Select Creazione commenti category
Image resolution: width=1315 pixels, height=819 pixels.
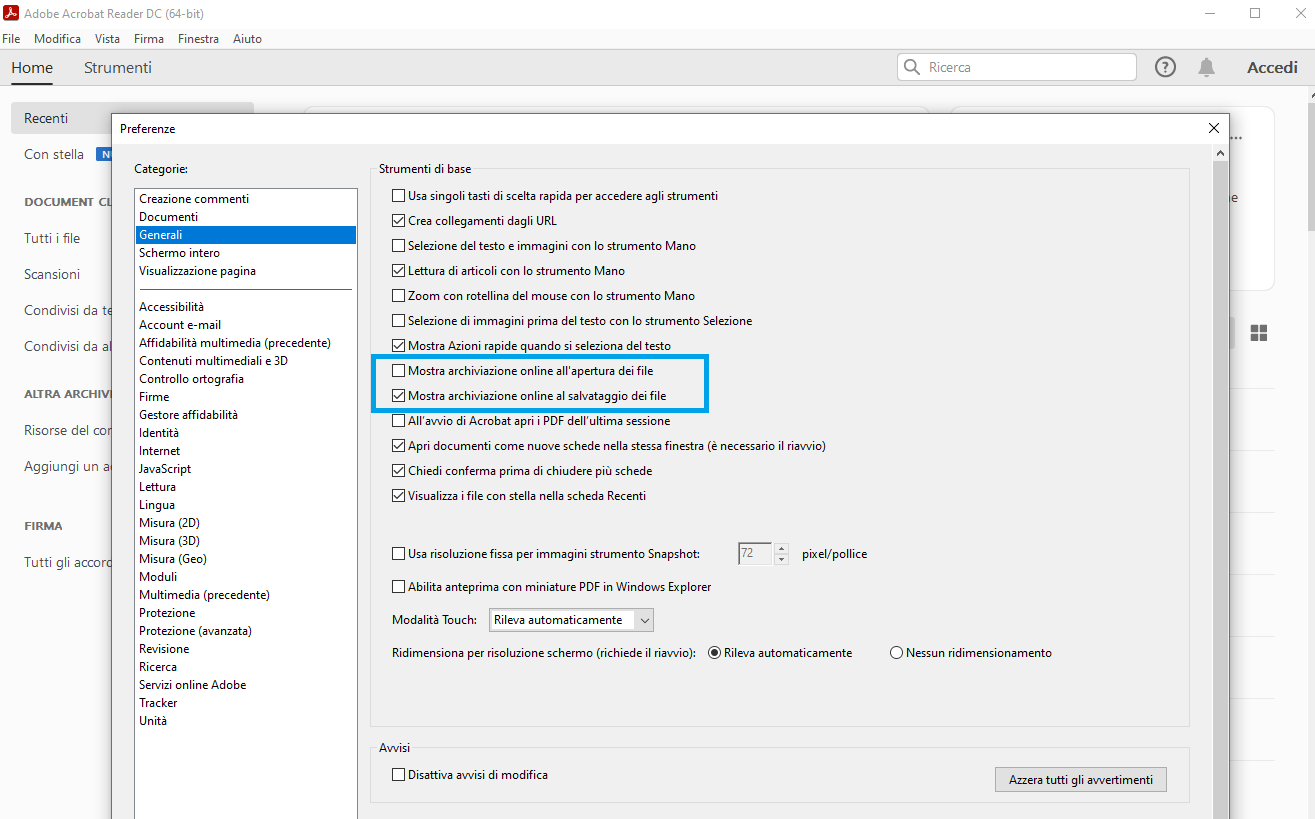coord(246,199)
